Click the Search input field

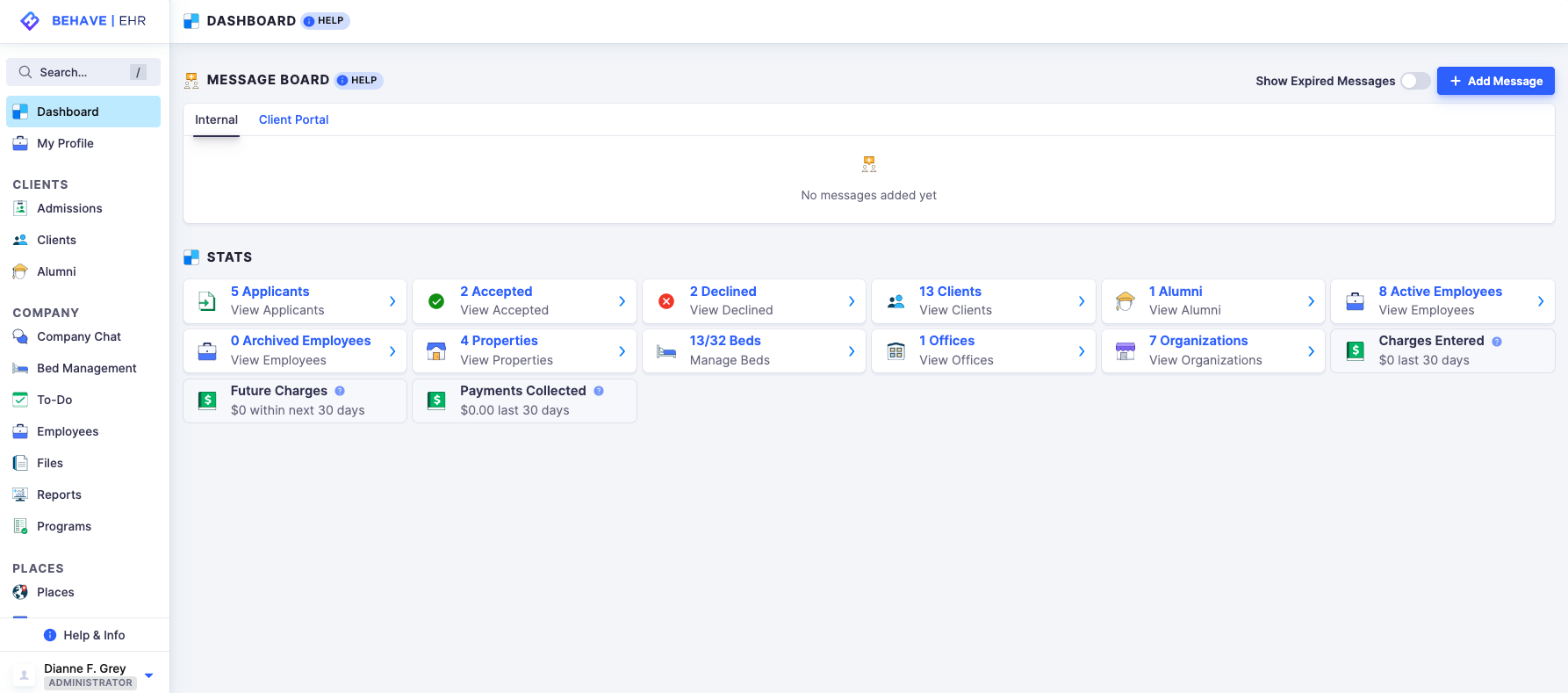pyautogui.click(x=83, y=72)
